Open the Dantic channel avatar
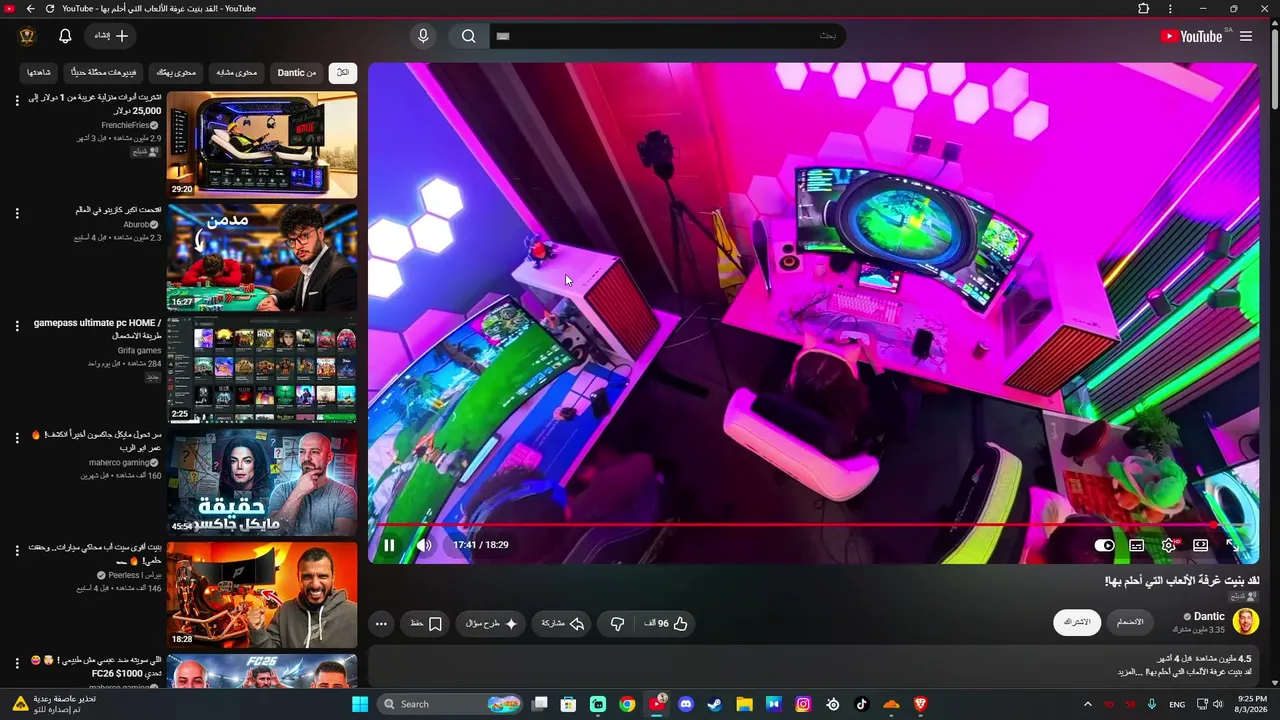 (x=1245, y=621)
